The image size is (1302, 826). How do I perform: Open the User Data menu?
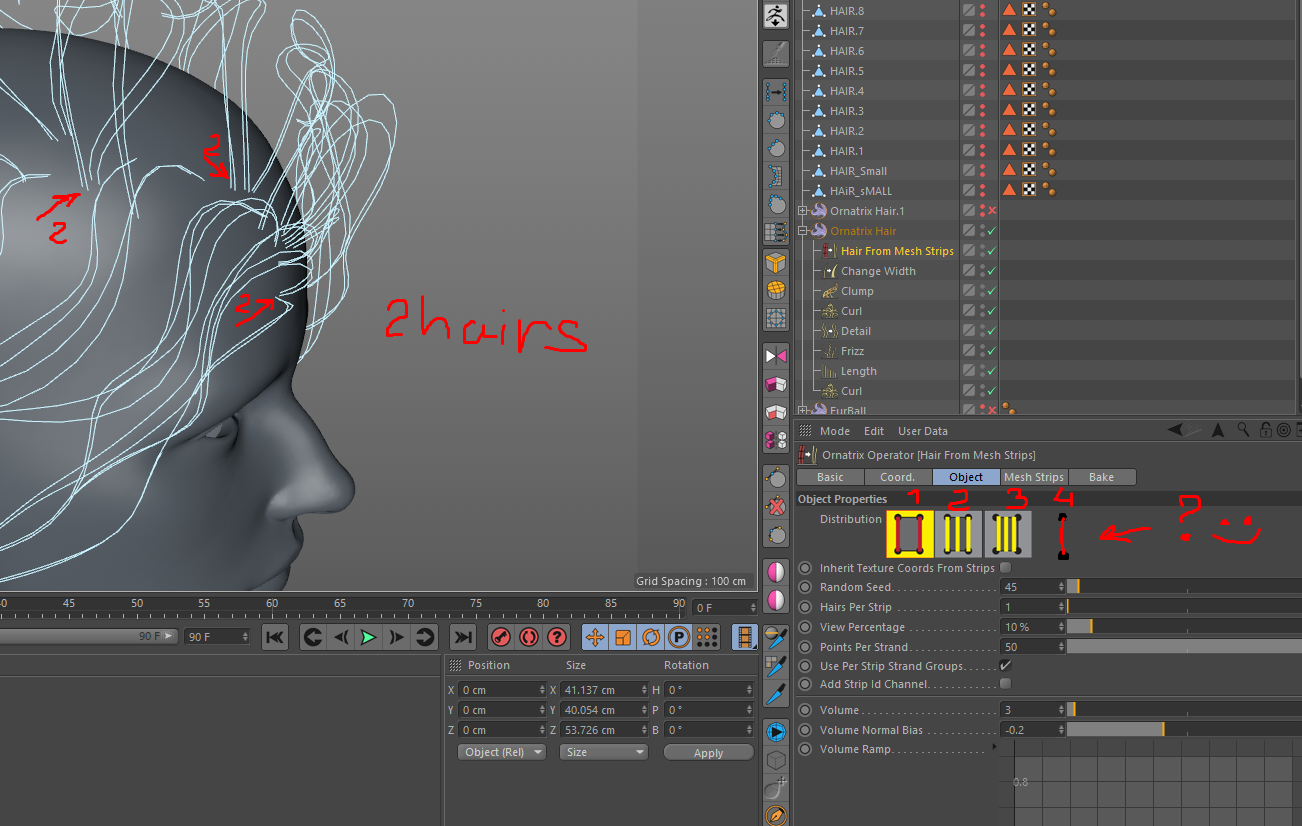922,431
